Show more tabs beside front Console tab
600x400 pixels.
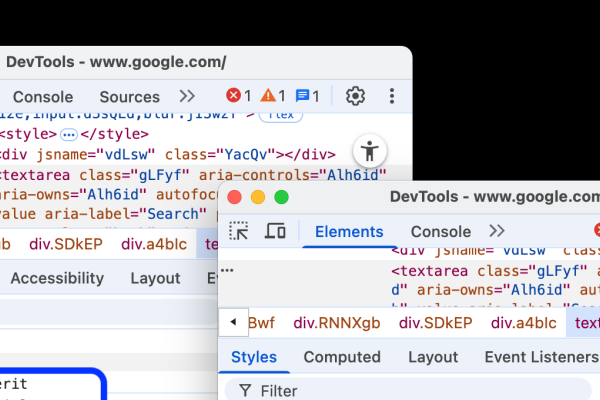497,231
